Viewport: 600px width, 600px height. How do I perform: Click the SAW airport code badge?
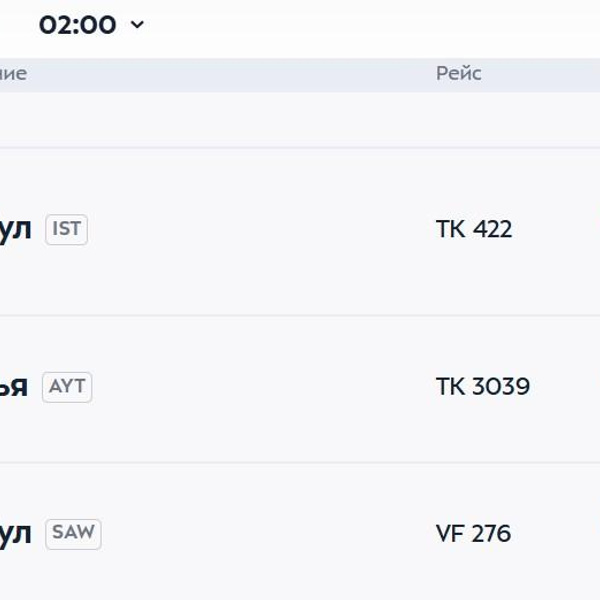73,533
